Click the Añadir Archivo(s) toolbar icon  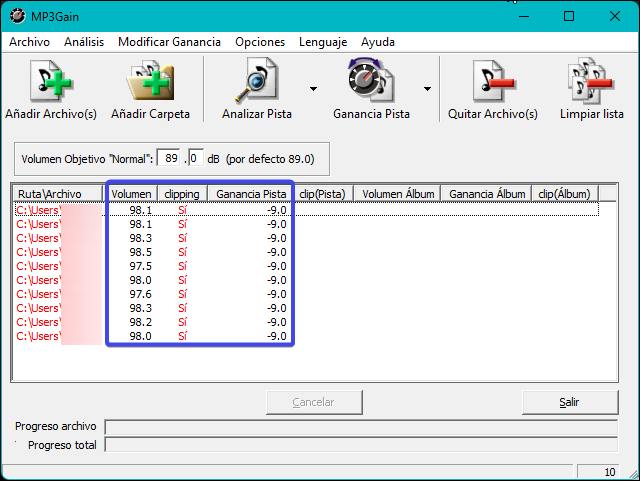51,82
